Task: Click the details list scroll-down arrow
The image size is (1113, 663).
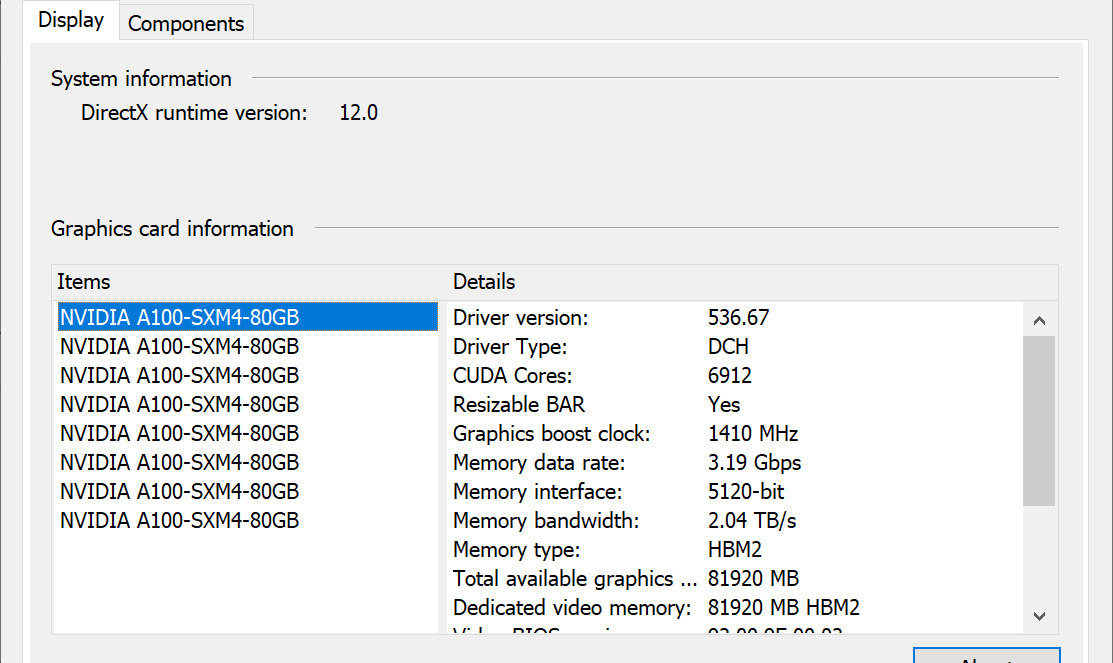Action: point(1039,616)
